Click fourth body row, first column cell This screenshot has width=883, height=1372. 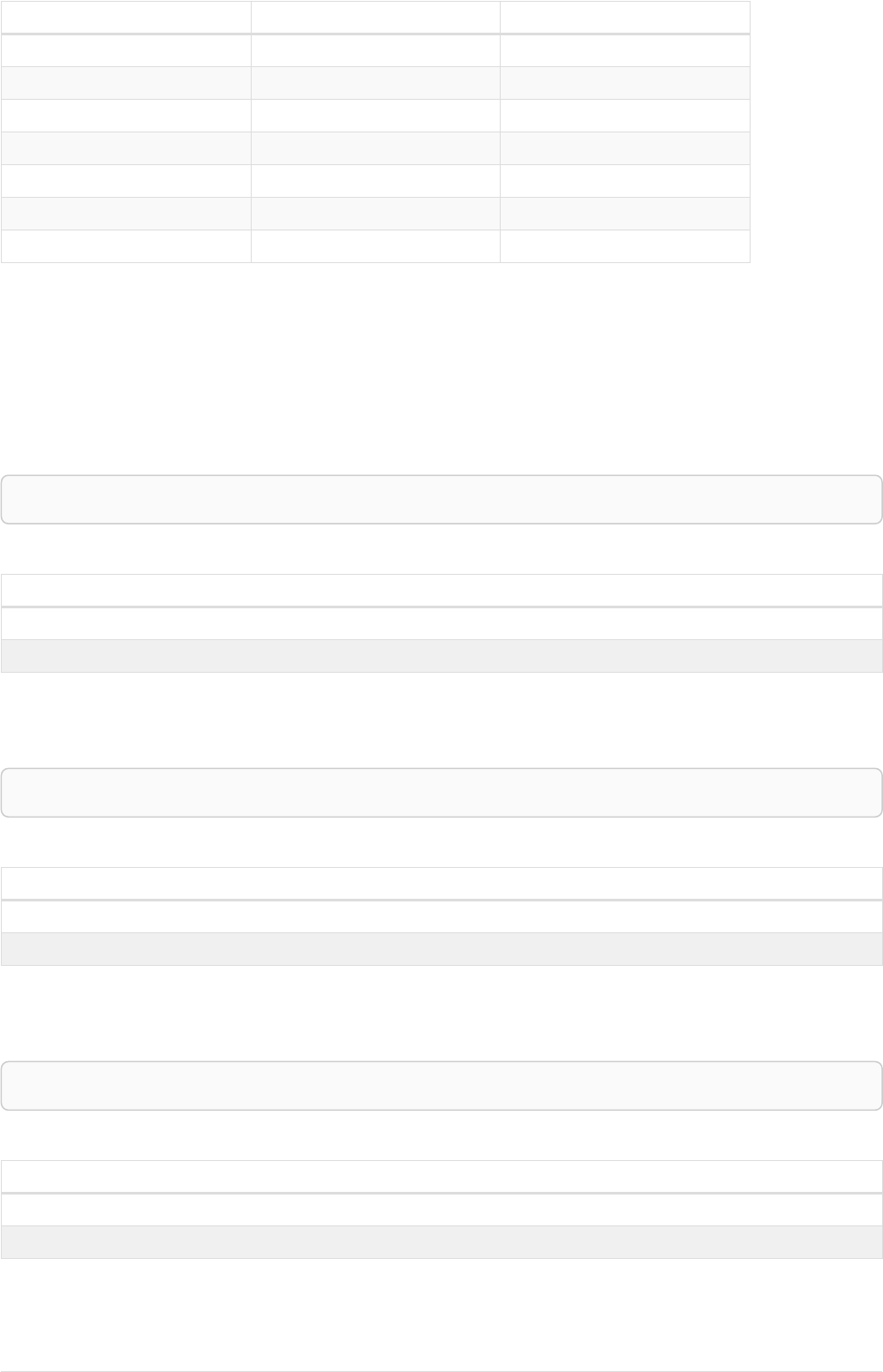click(x=125, y=148)
